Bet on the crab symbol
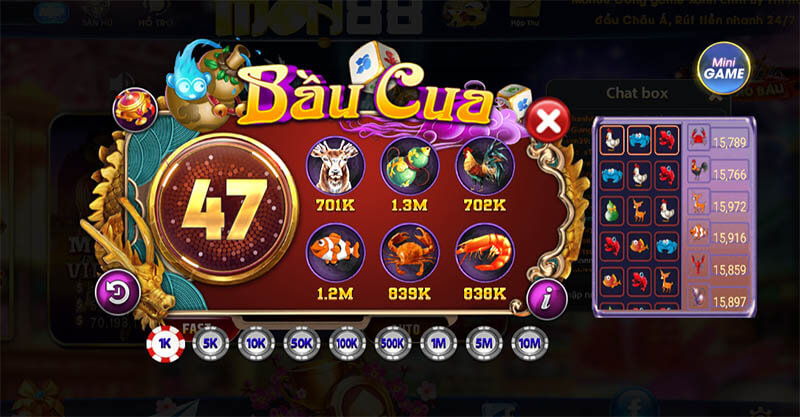The width and height of the screenshot is (800, 417). [410, 253]
